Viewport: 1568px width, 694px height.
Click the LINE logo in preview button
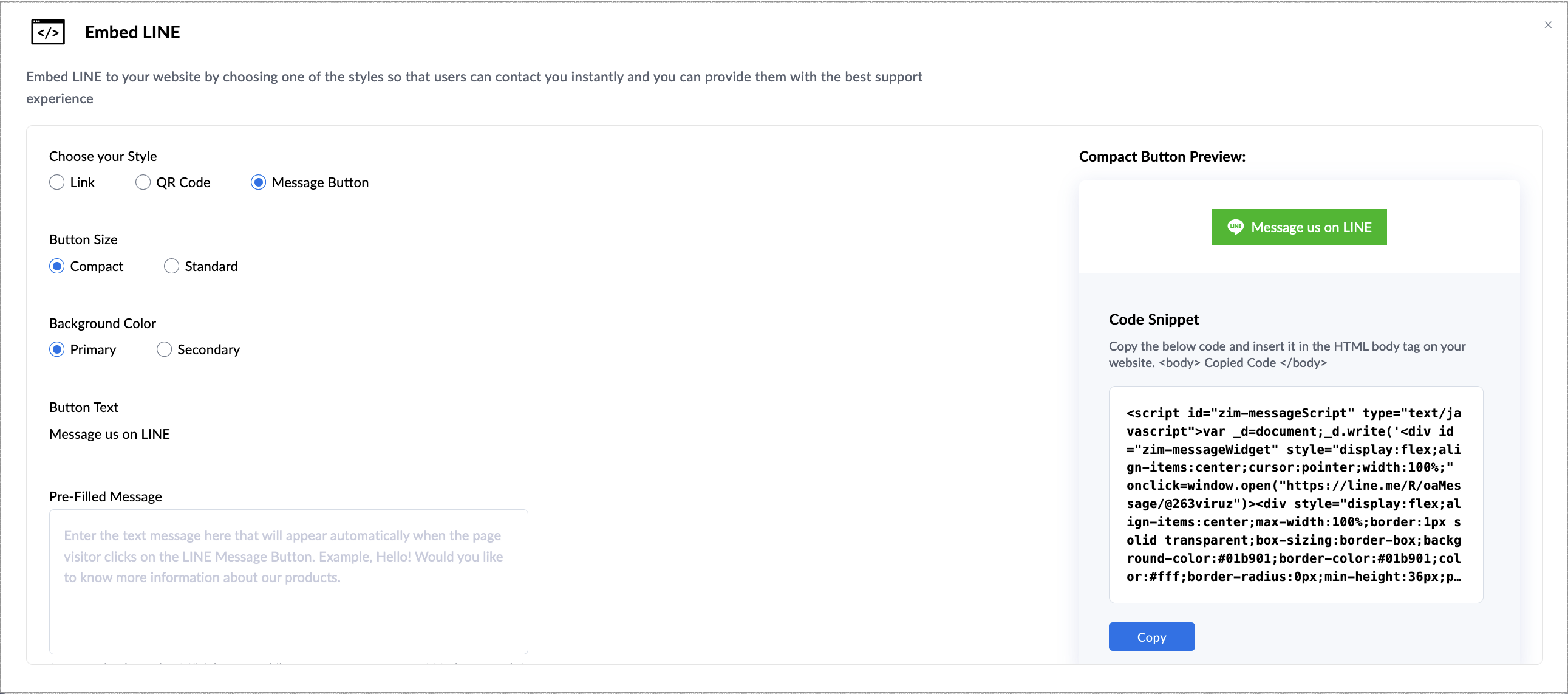pos(1235,227)
